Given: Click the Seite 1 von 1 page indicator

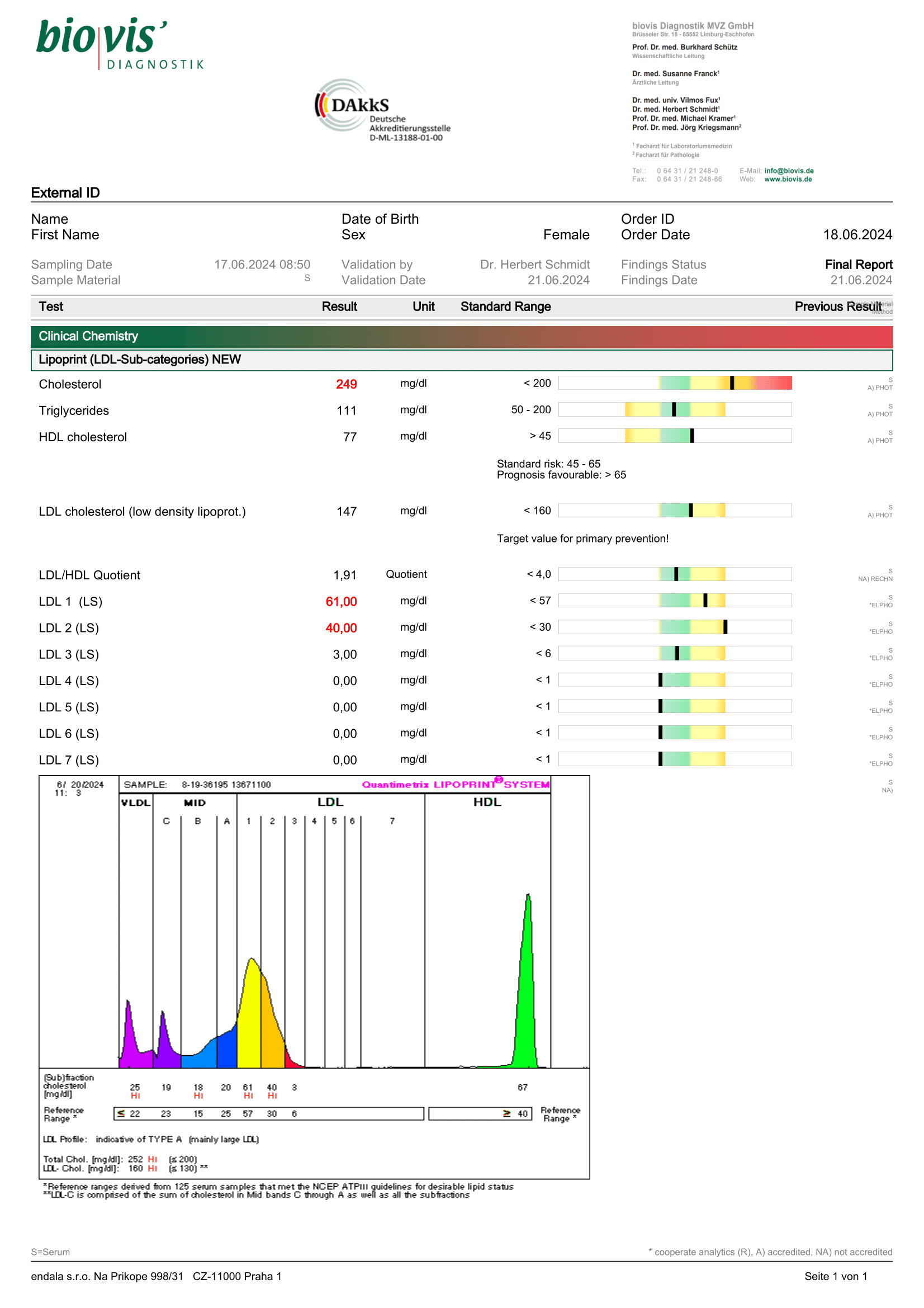Looking at the screenshot, I should pos(835,1277).
